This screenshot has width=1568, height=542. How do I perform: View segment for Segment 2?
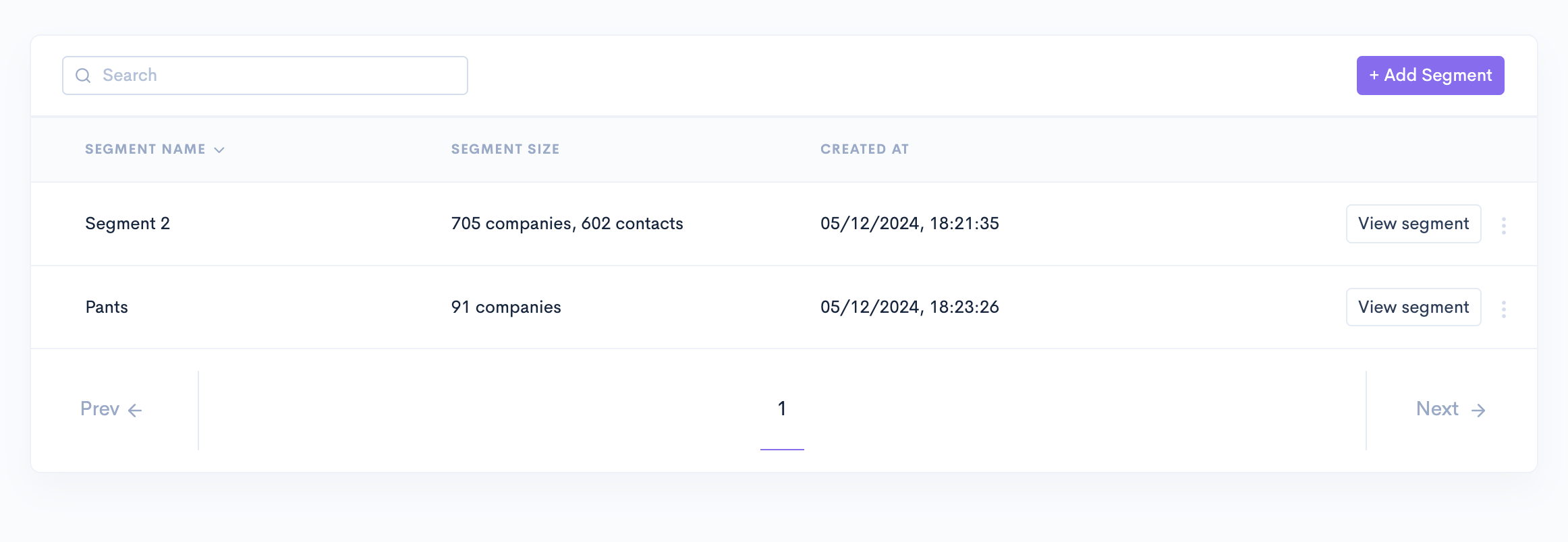click(x=1413, y=224)
